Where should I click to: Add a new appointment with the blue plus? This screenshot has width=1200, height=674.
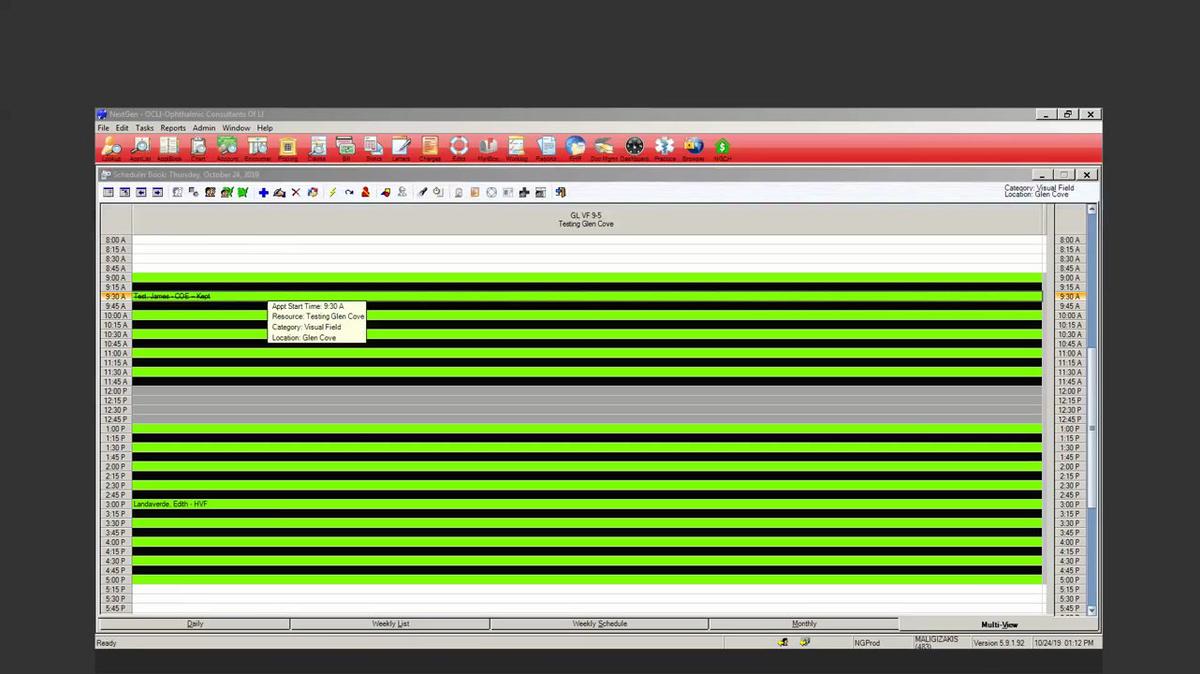tap(263, 192)
